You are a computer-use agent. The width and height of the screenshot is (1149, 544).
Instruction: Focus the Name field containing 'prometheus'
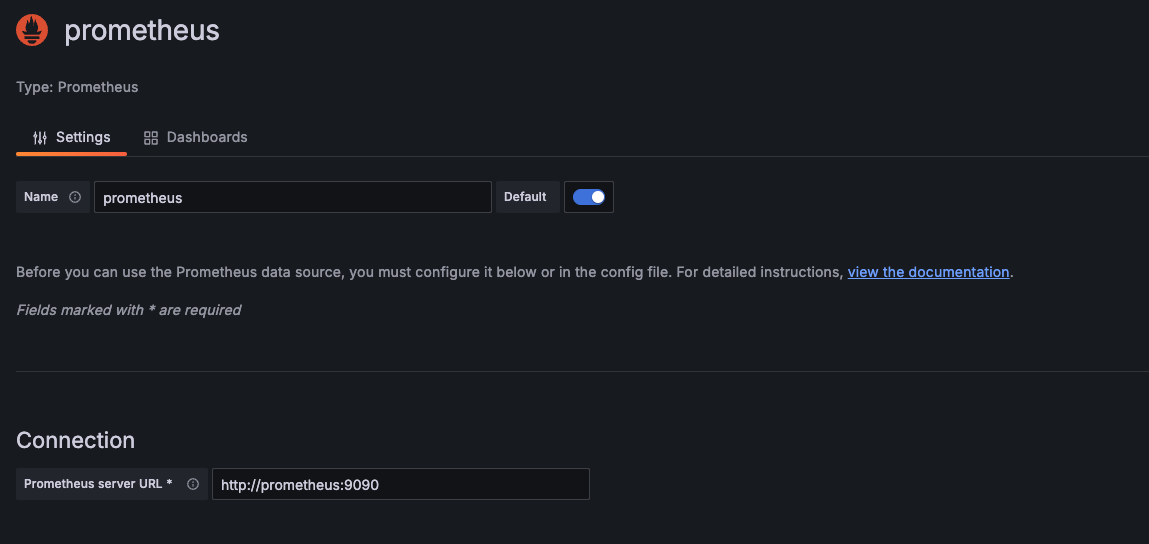point(292,197)
